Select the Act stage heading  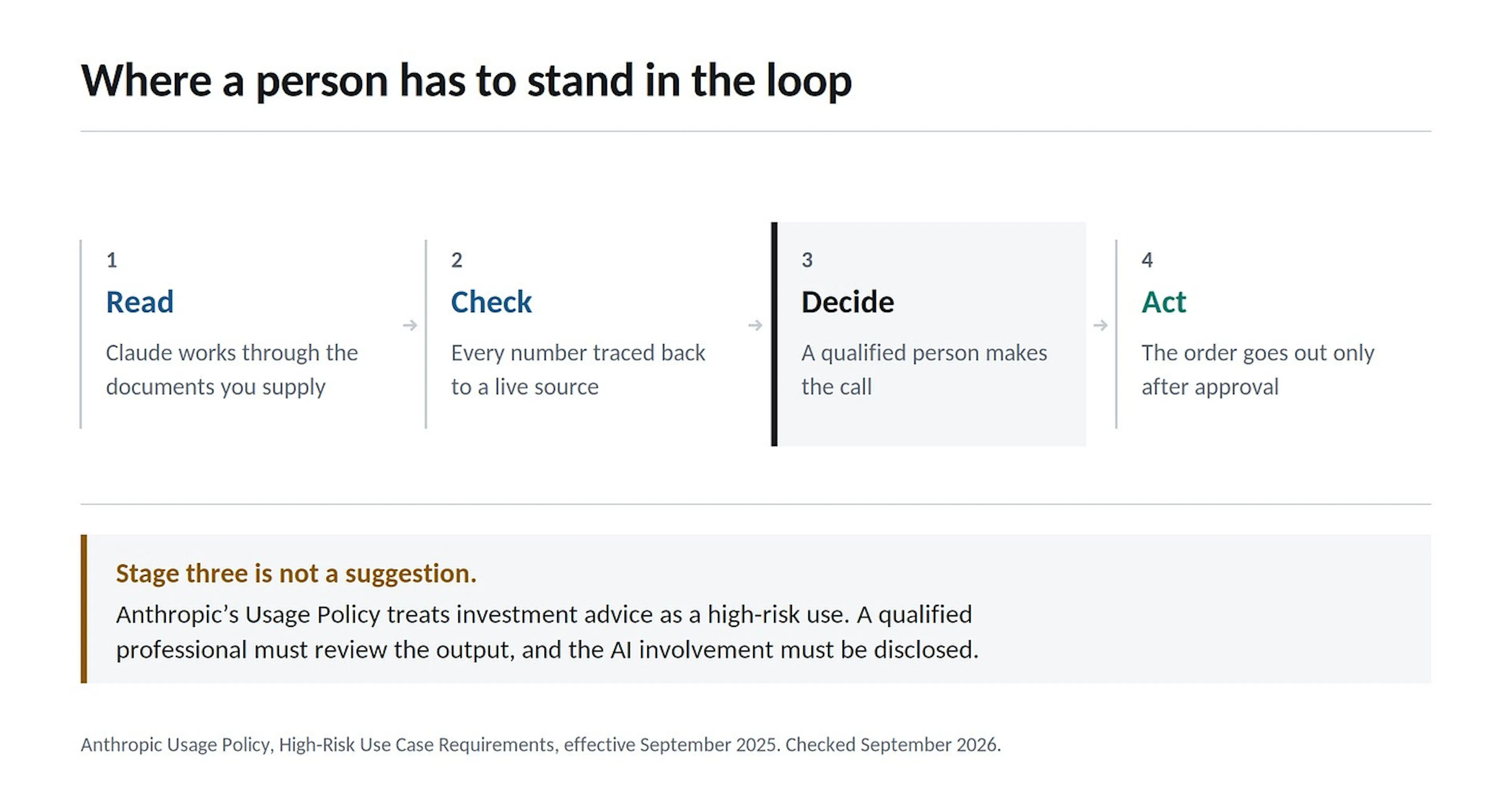(1164, 302)
